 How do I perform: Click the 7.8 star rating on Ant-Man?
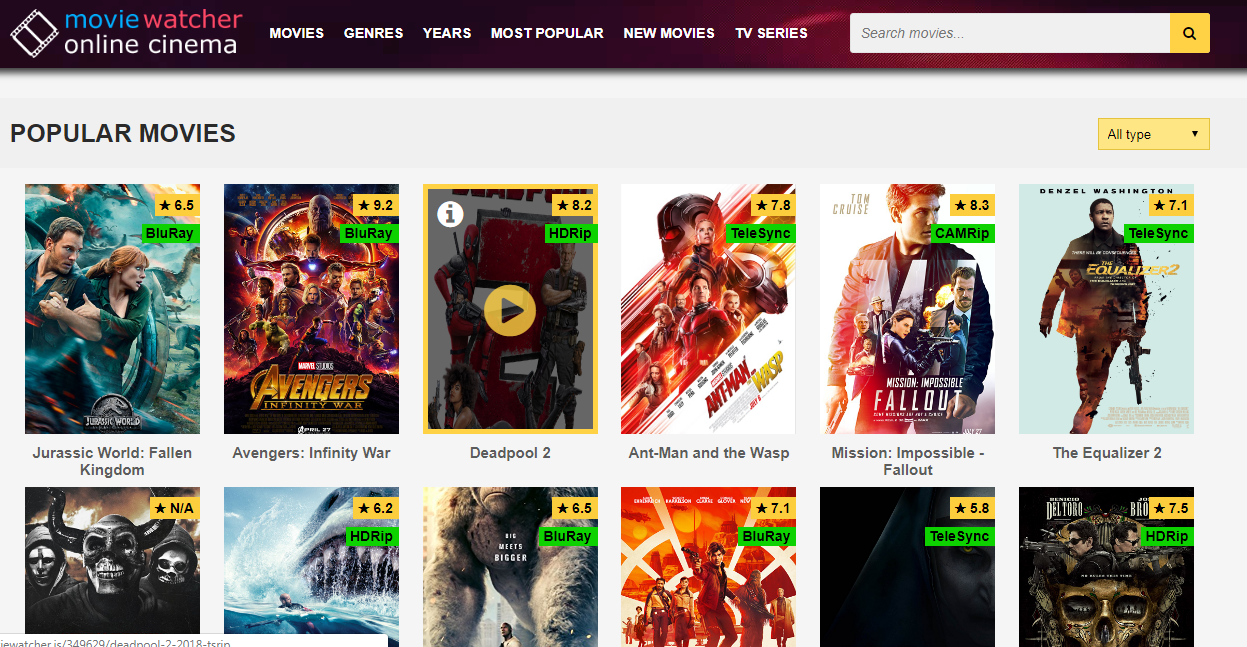[772, 205]
